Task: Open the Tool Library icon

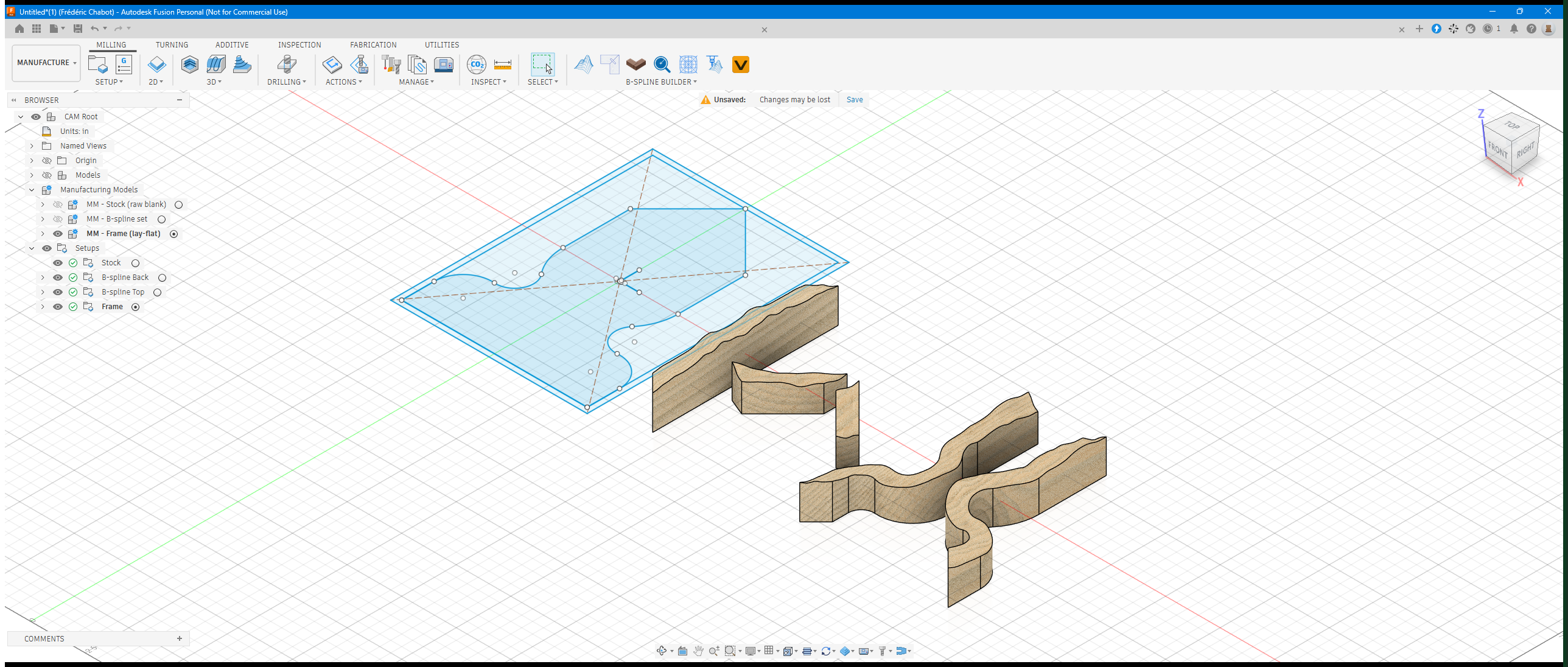Action: (x=391, y=65)
